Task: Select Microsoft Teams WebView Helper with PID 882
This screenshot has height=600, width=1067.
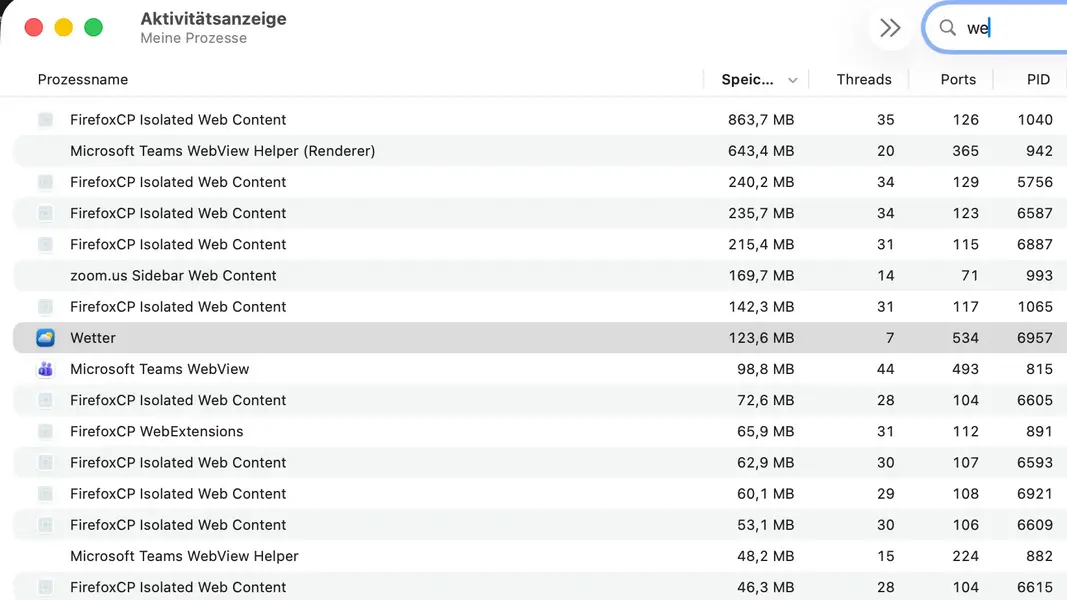Action: tap(540, 556)
